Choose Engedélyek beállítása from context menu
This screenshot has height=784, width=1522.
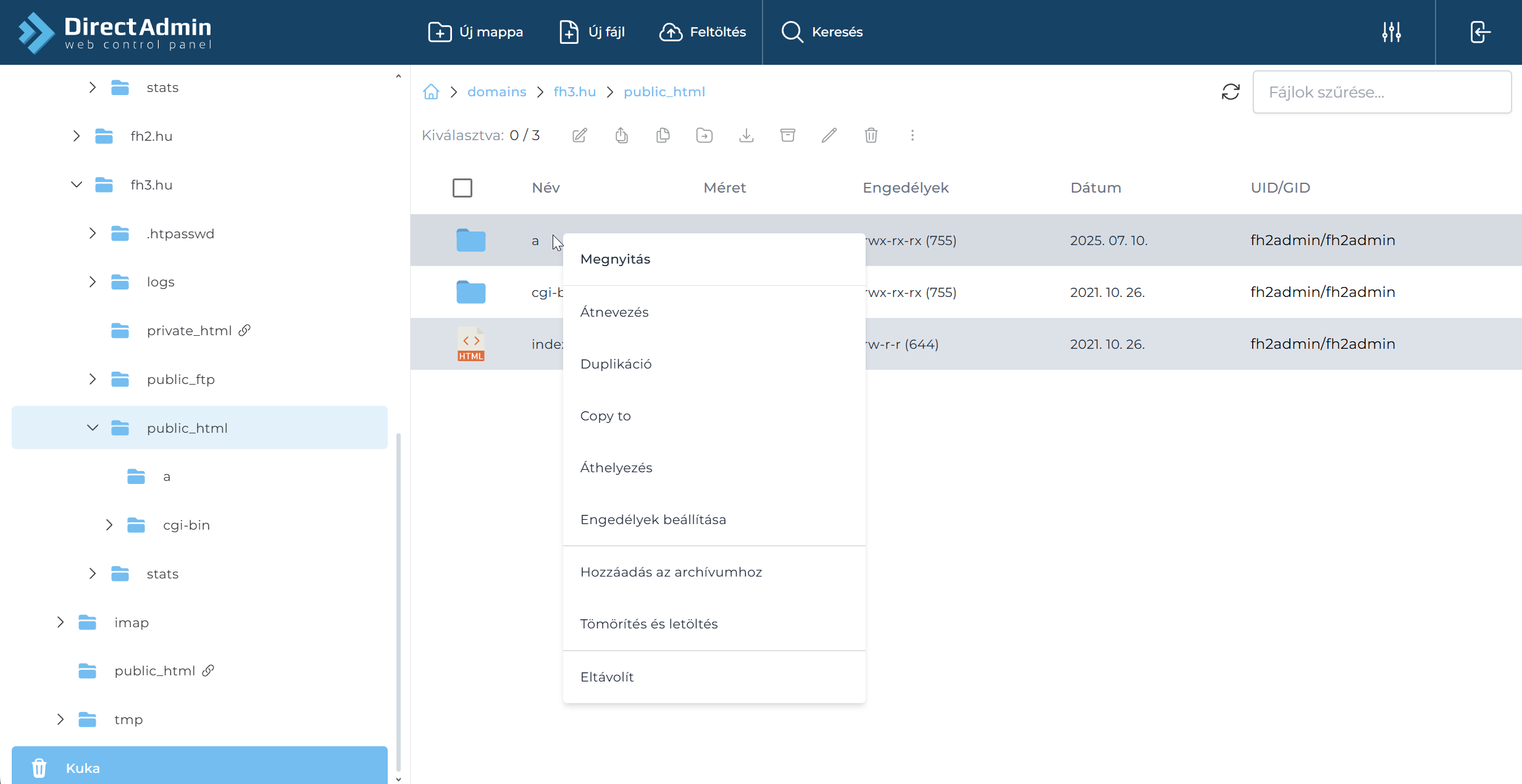pos(714,520)
